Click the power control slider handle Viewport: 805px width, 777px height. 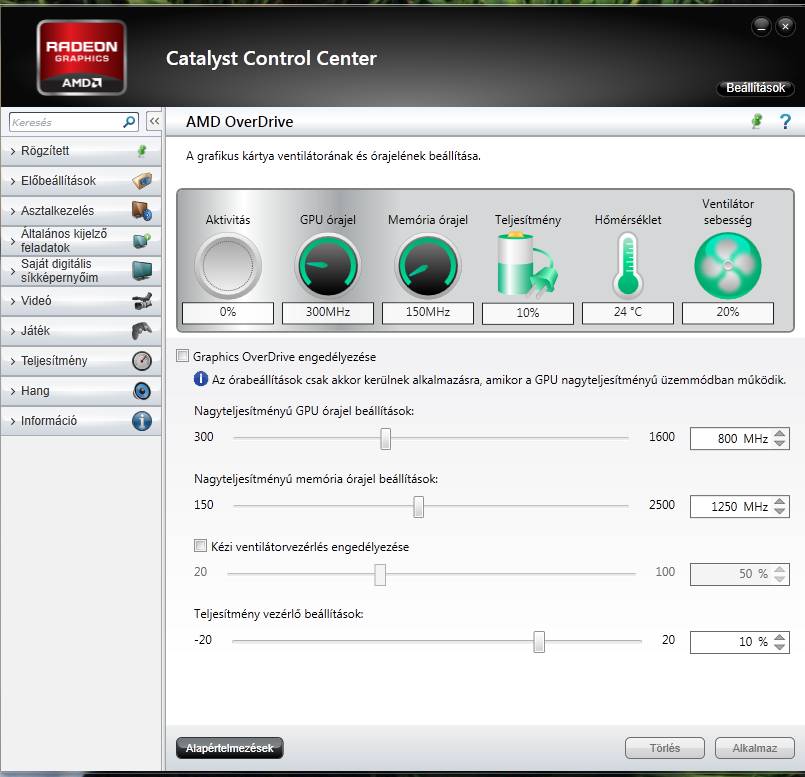pyautogui.click(x=539, y=642)
